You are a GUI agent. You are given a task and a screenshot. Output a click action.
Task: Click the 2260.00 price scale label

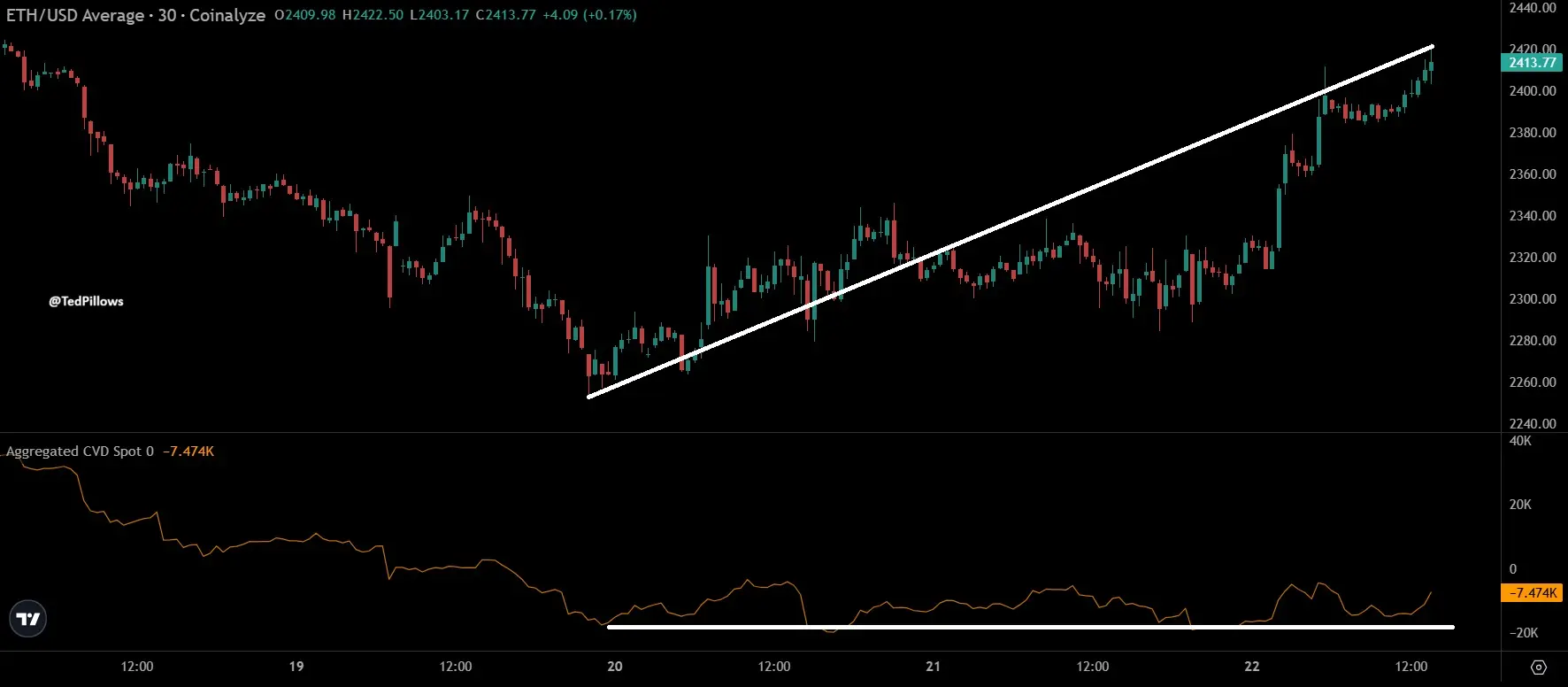point(1533,382)
